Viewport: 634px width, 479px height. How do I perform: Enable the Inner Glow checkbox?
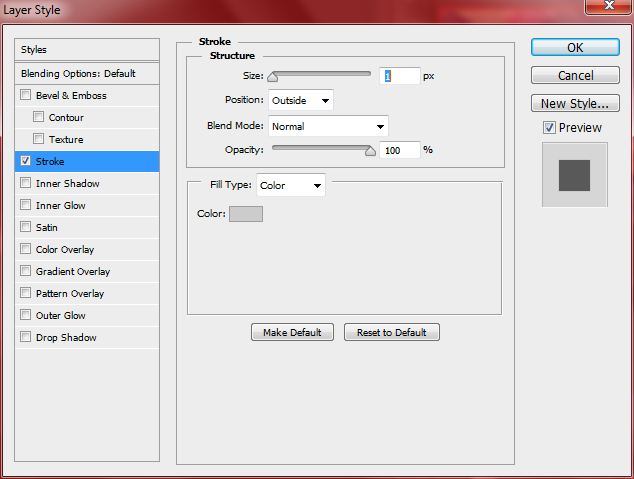(x=25, y=205)
